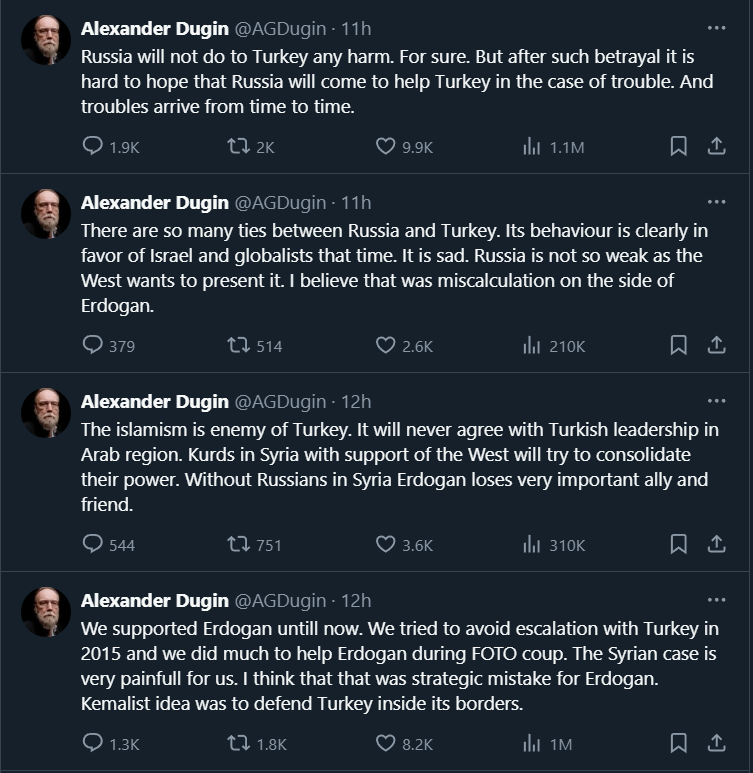Like the tweet with 9.9K likes
The width and height of the screenshot is (753, 773).
click(386, 146)
